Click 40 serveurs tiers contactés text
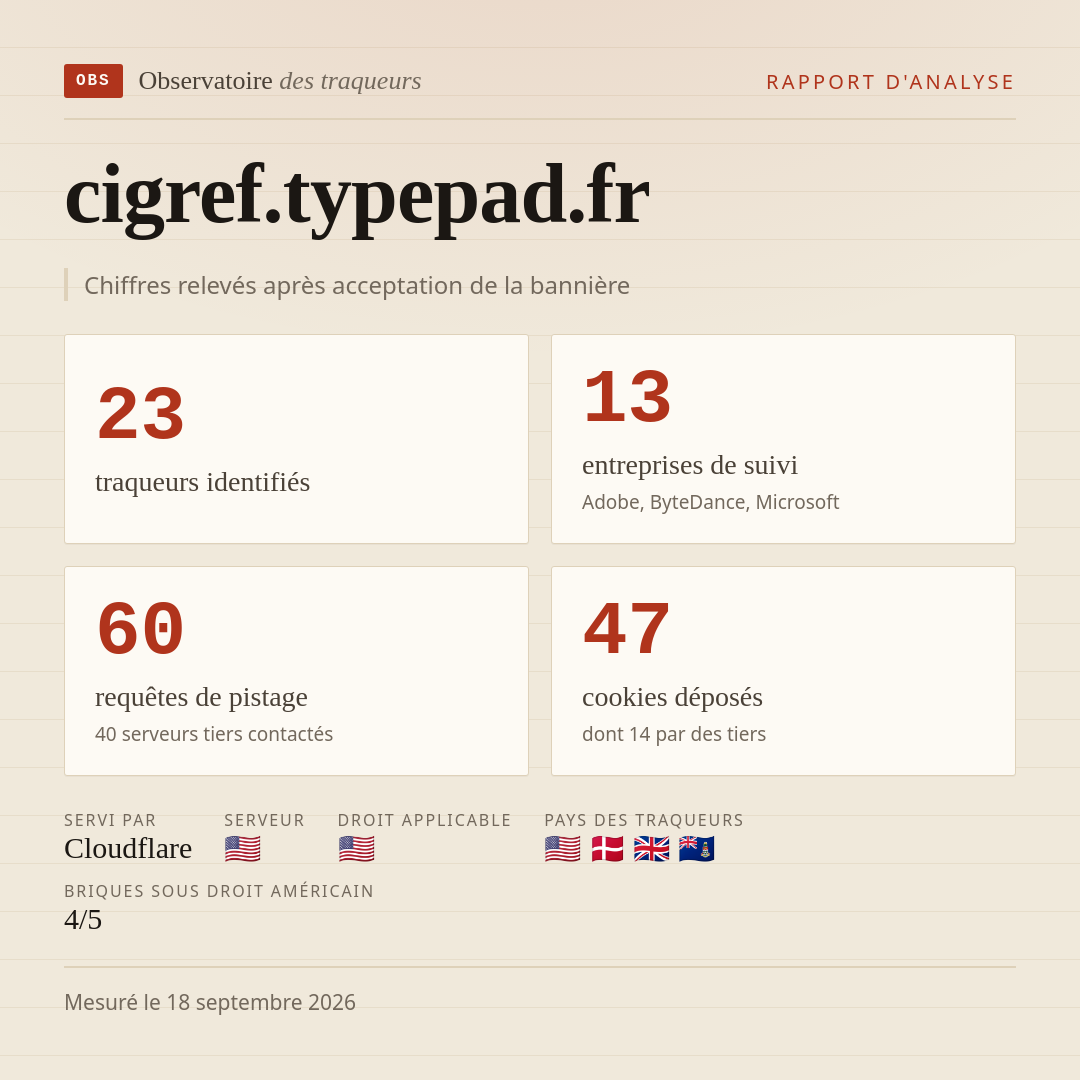 point(214,734)
